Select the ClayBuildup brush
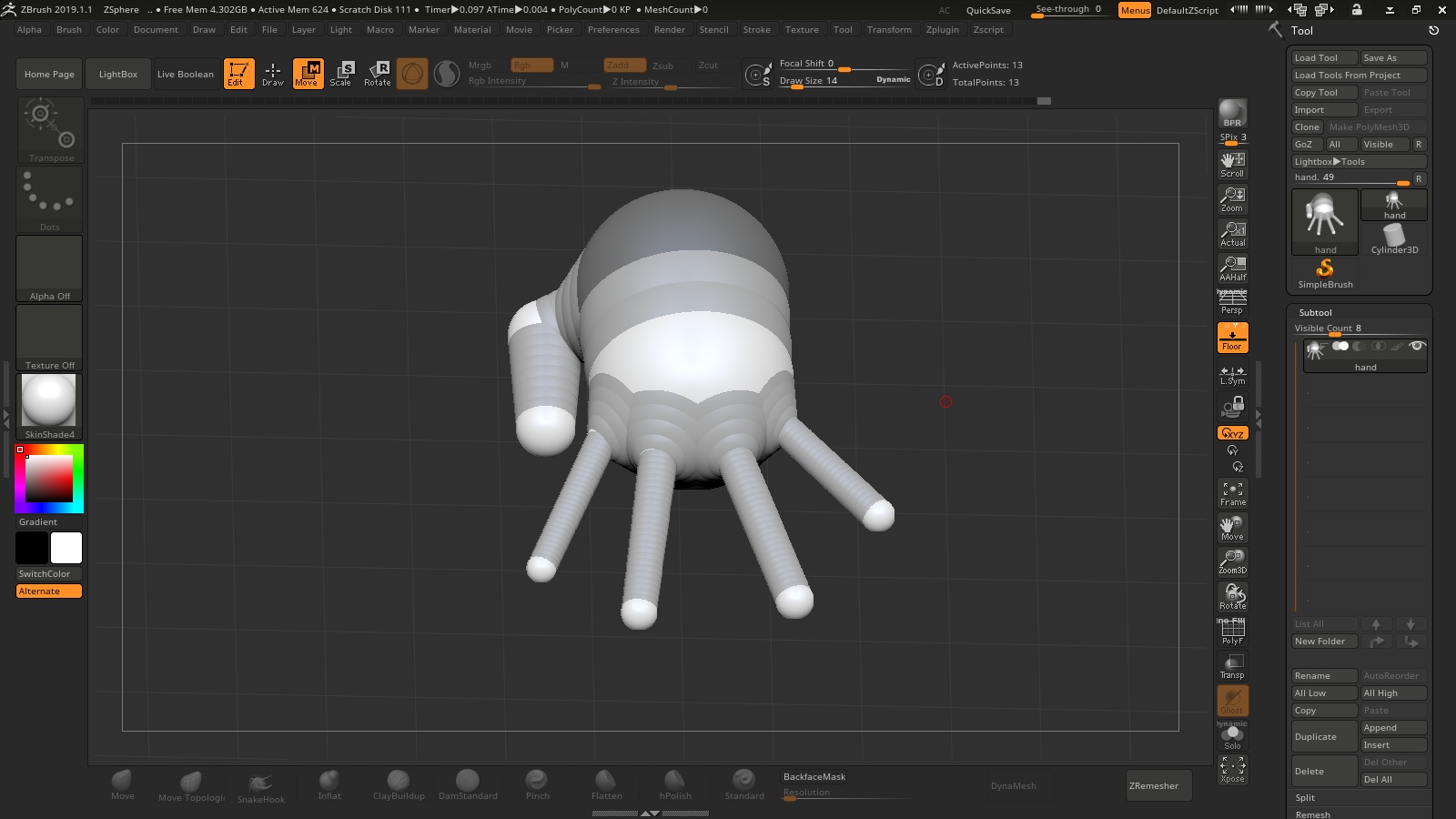This screenshot has height=819, width=1456. 399,786
